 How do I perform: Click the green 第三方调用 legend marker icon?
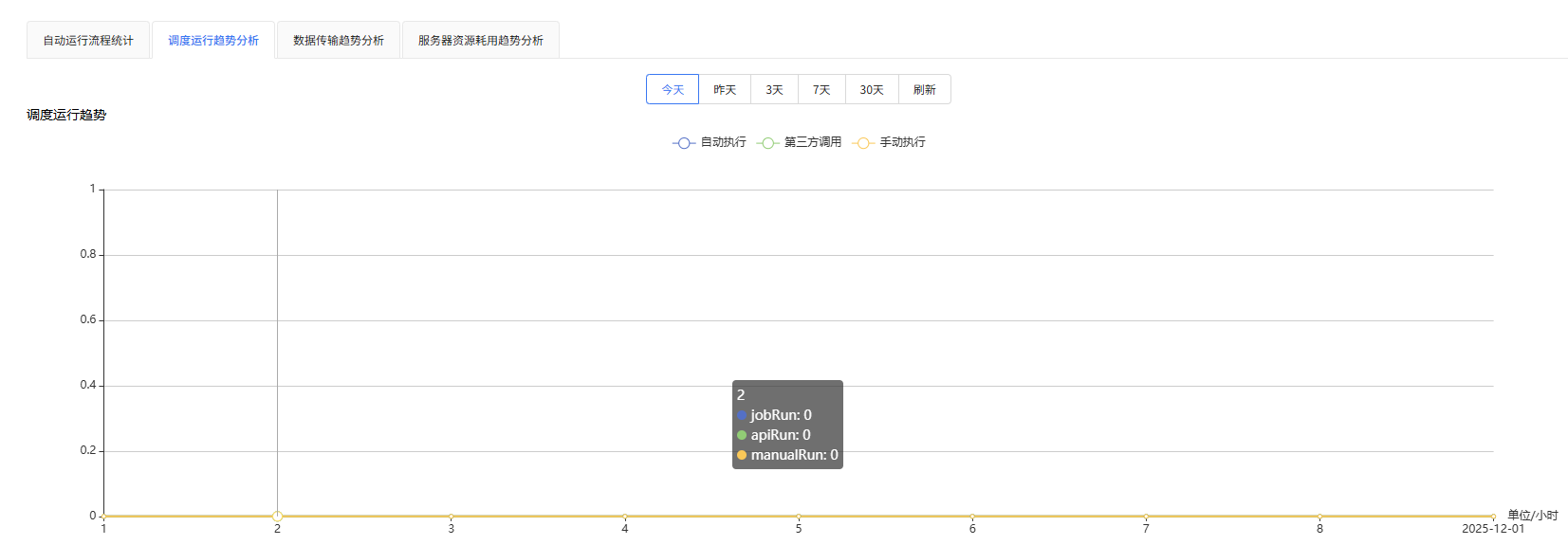coord(767,143)
